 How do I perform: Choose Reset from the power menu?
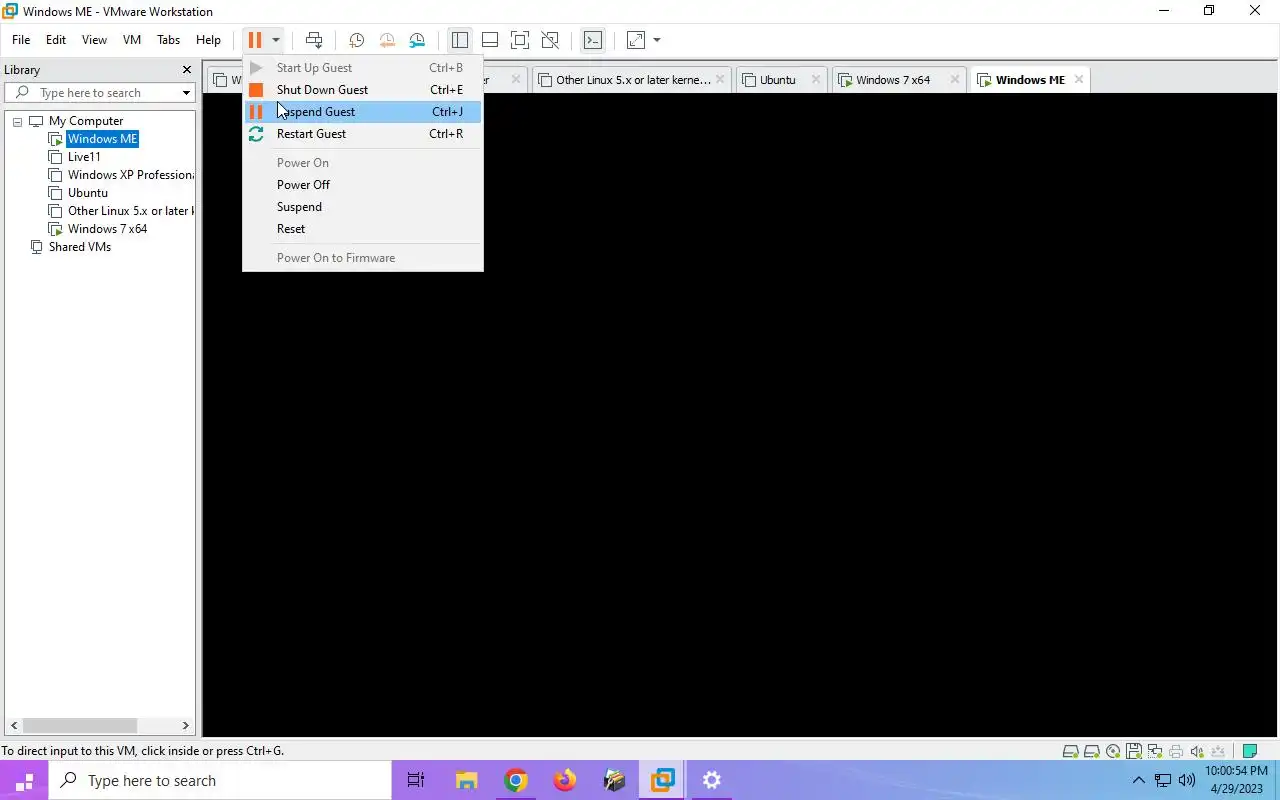(362, 229)
